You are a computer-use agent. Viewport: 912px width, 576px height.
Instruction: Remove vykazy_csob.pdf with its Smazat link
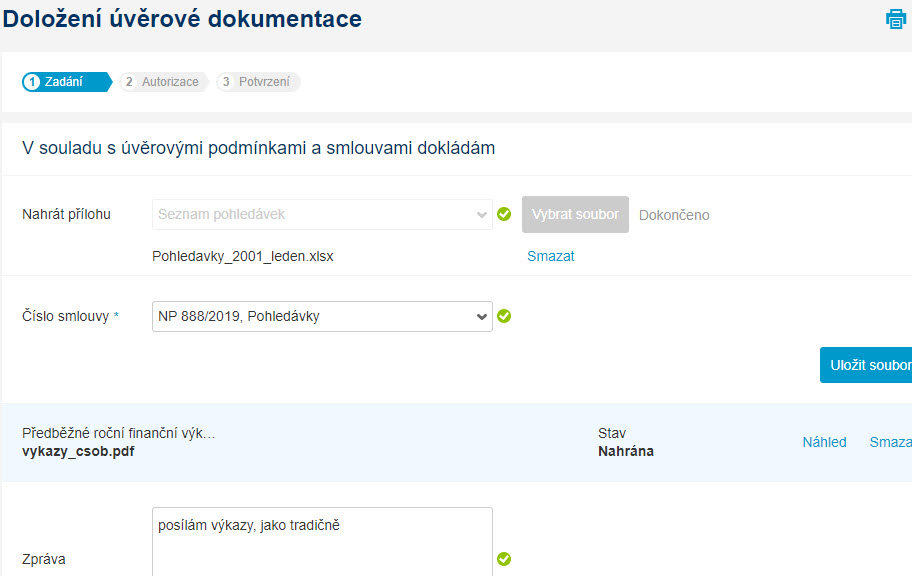click(890, 442)
